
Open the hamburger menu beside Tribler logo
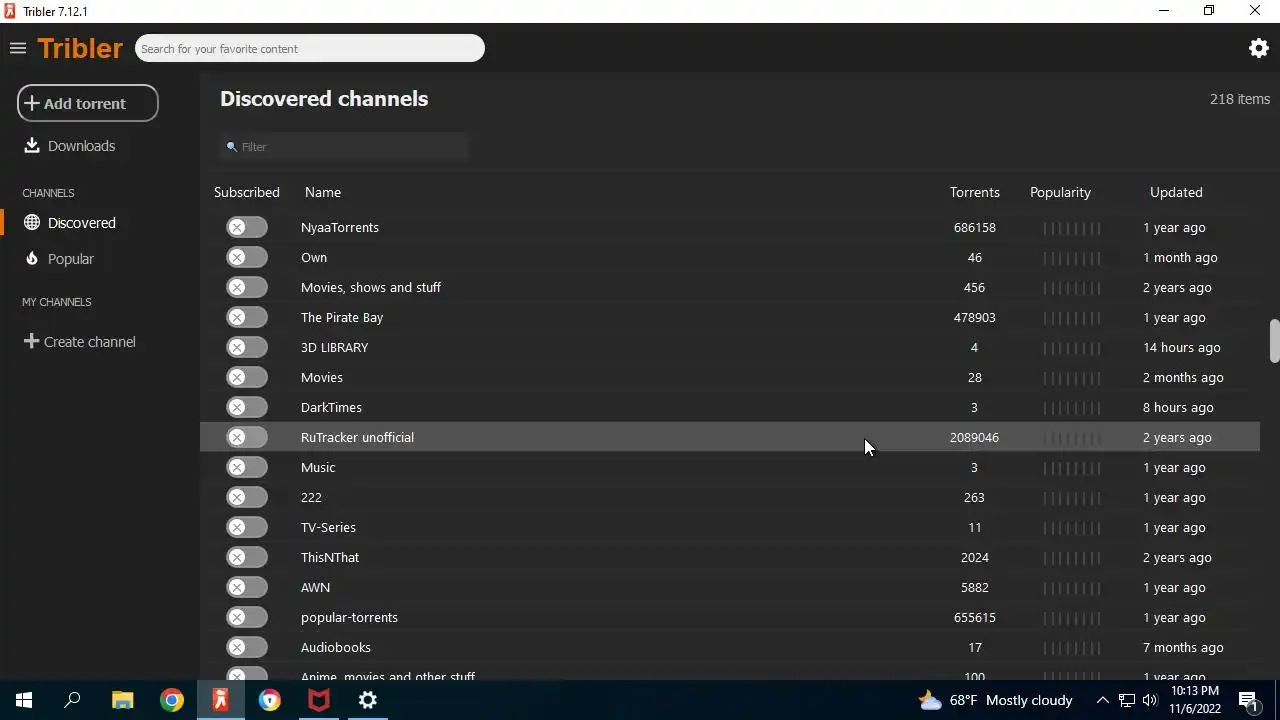[17, 48]
